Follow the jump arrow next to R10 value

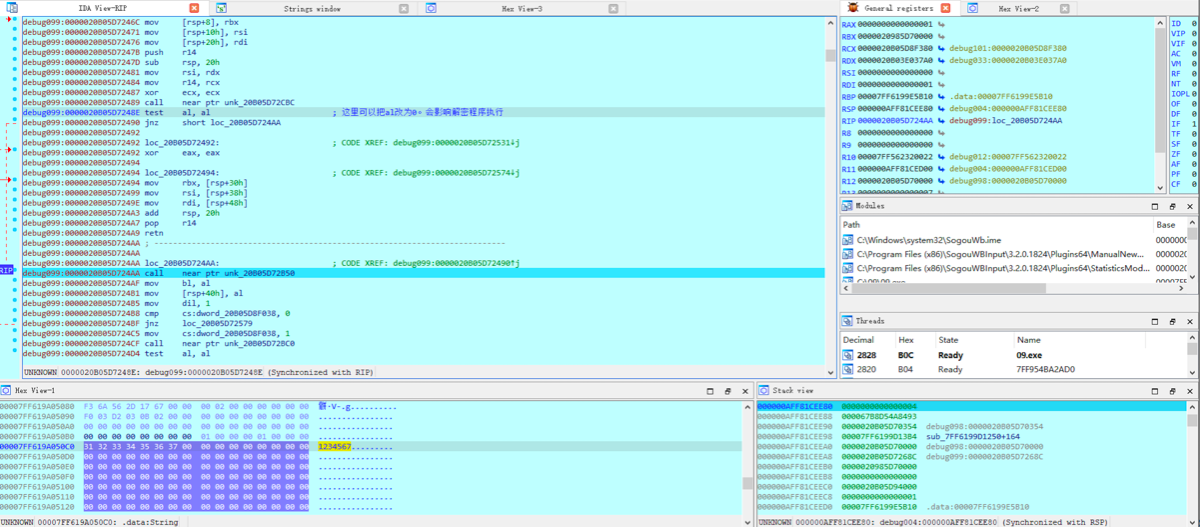click(x=941, y=156)
